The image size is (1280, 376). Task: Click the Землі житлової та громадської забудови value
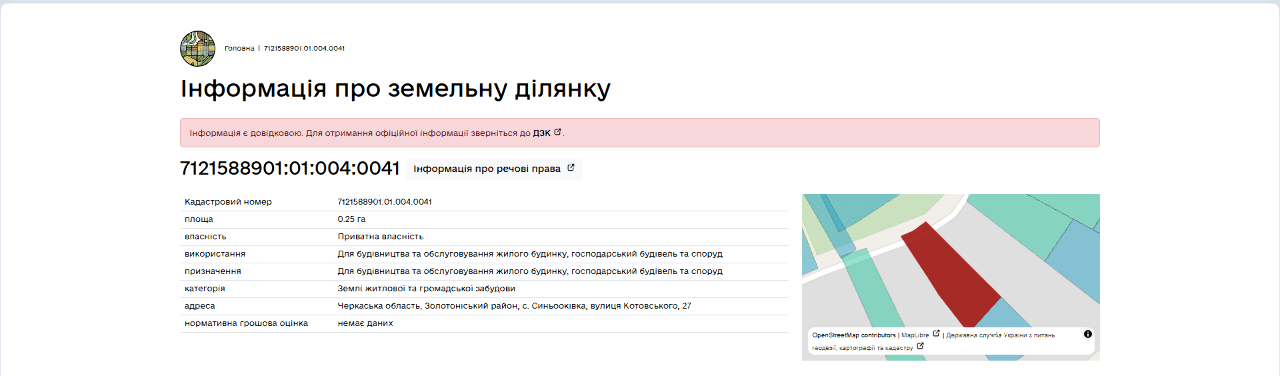(427, 288)
